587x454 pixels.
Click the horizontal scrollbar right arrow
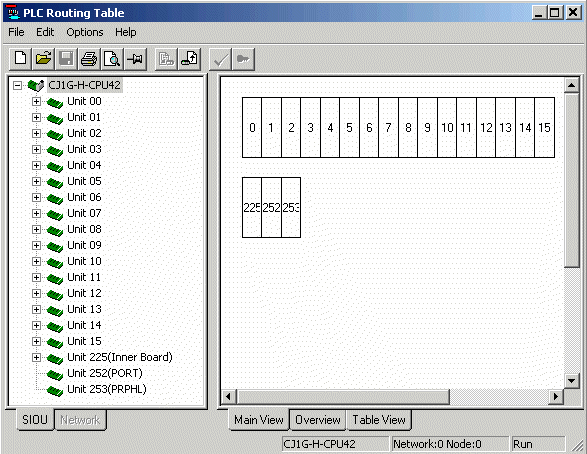[556, 396]
